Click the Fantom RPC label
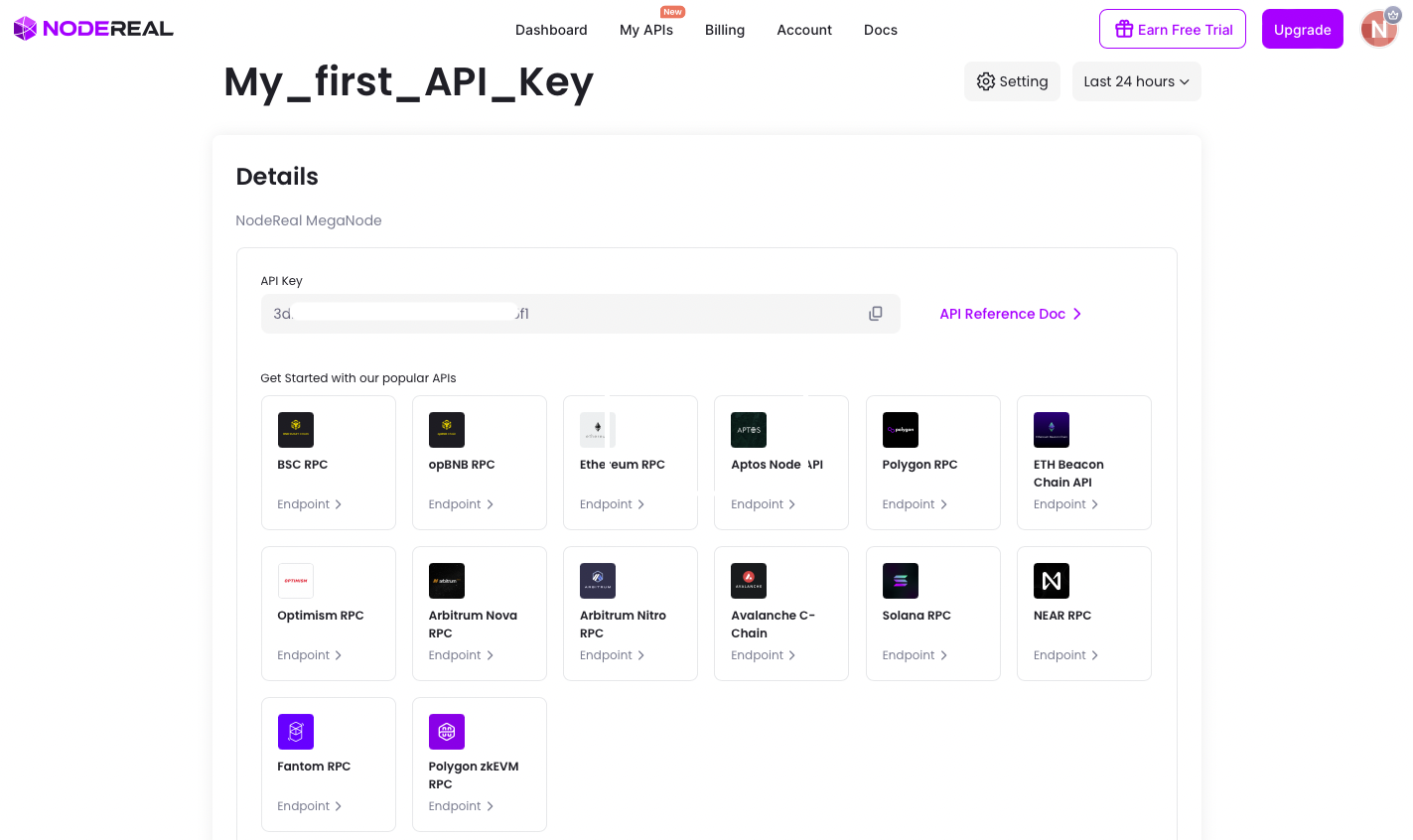 coord(314,767)
